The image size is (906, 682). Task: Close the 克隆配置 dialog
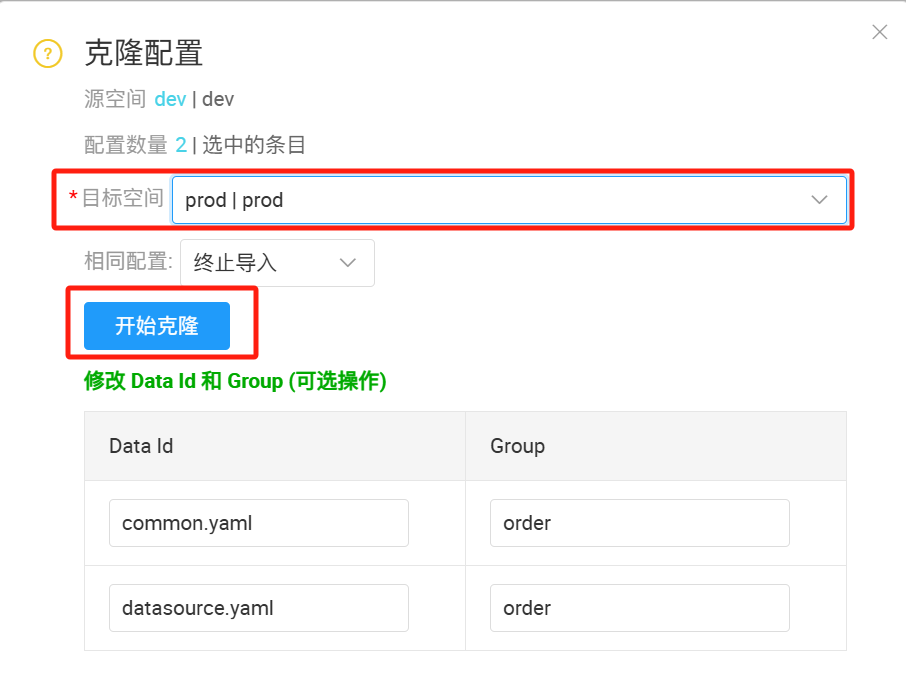click(x=879, y=32)
